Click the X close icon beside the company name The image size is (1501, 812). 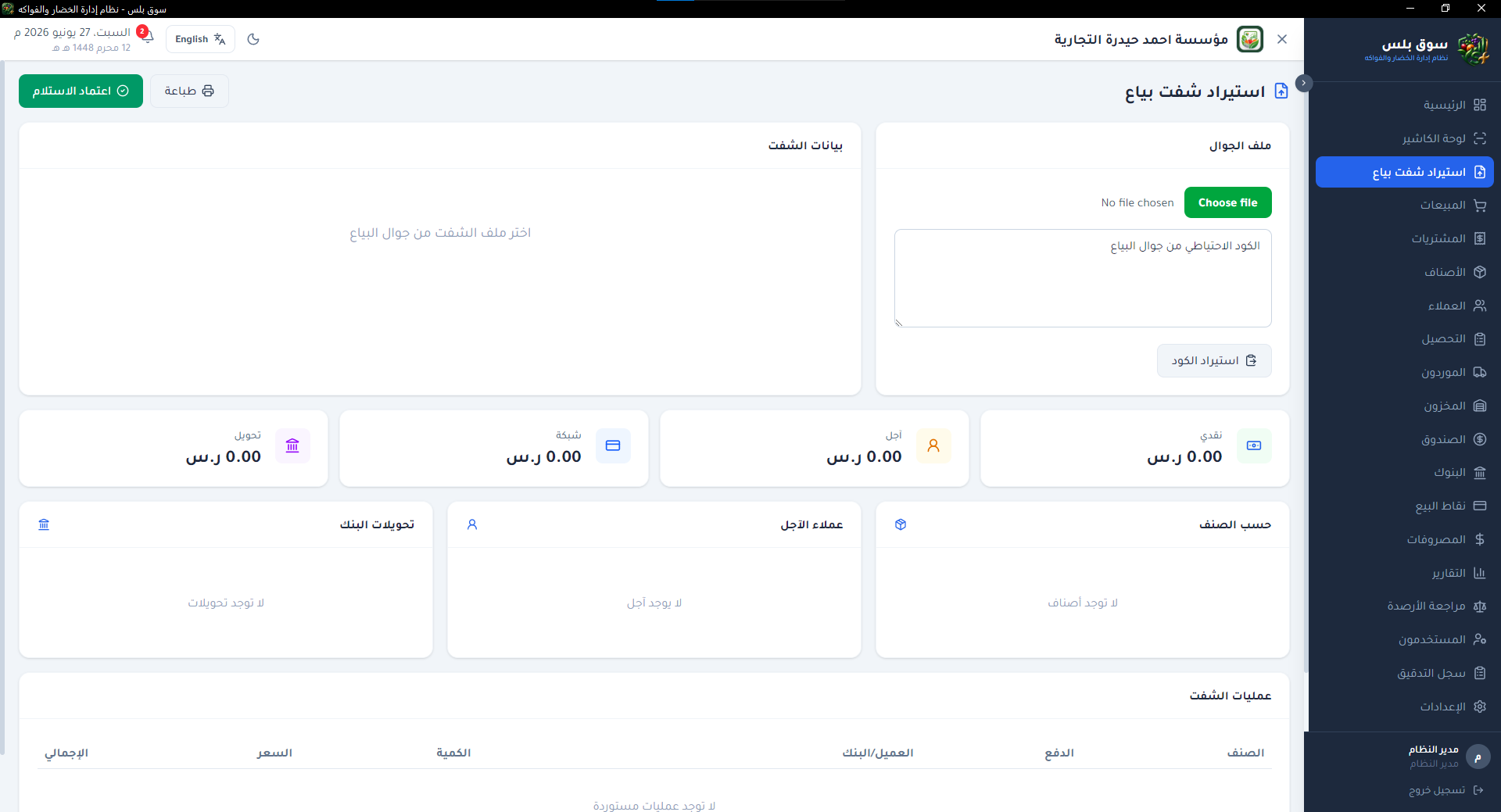click(x=1282, y=39)
